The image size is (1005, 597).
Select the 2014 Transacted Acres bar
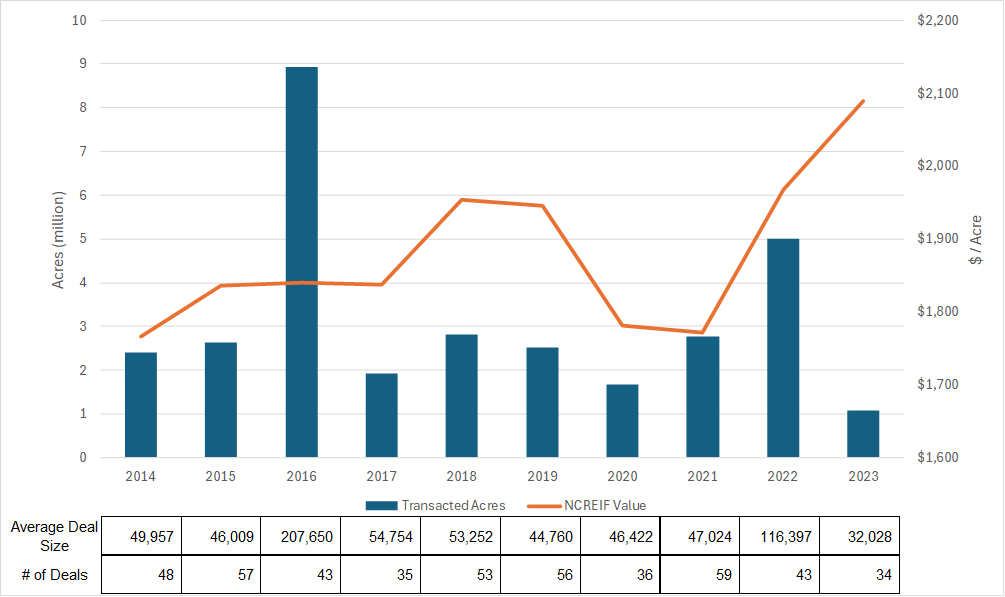tap(141, 405)
